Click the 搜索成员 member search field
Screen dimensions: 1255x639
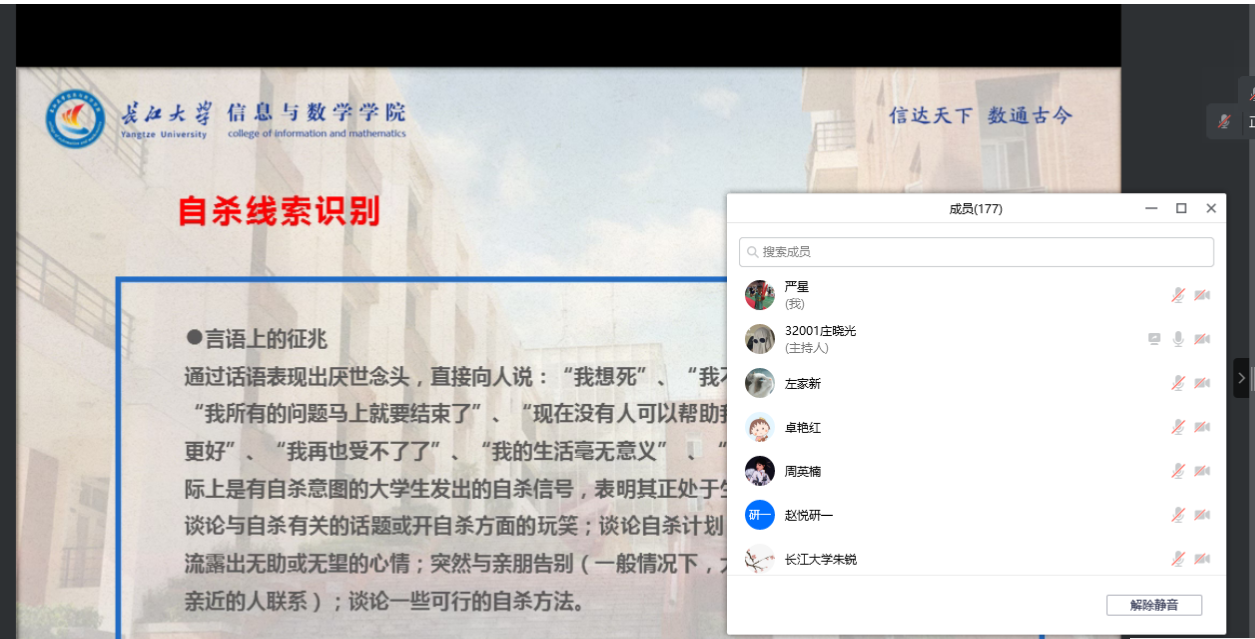(976, 252)
